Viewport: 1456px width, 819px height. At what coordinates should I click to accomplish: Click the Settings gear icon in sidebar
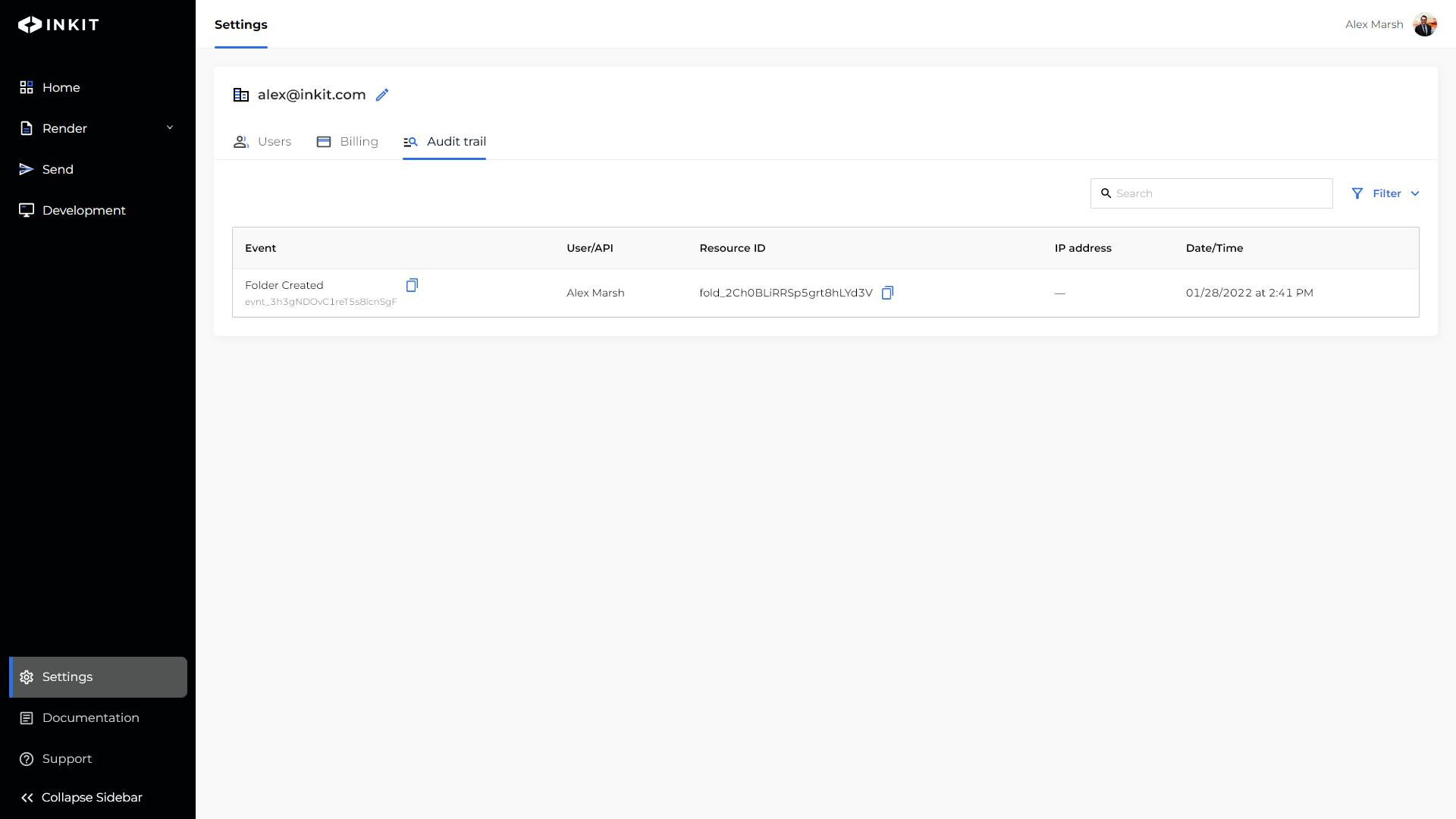coord(27,677)
